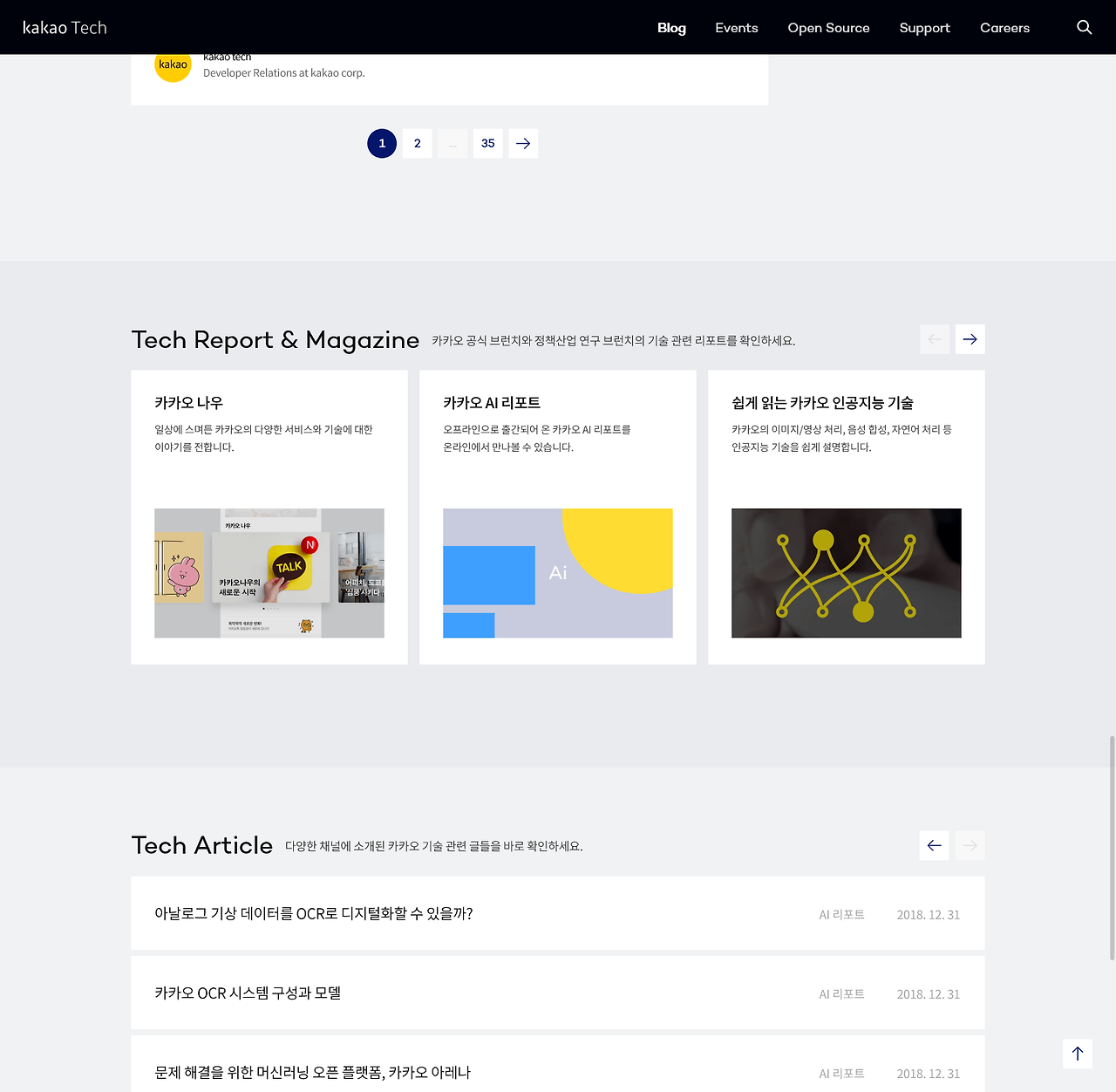
Task: Open 쉽게 읽는 카카오 인공지능 기술 card title
Action: pos(822,403)
